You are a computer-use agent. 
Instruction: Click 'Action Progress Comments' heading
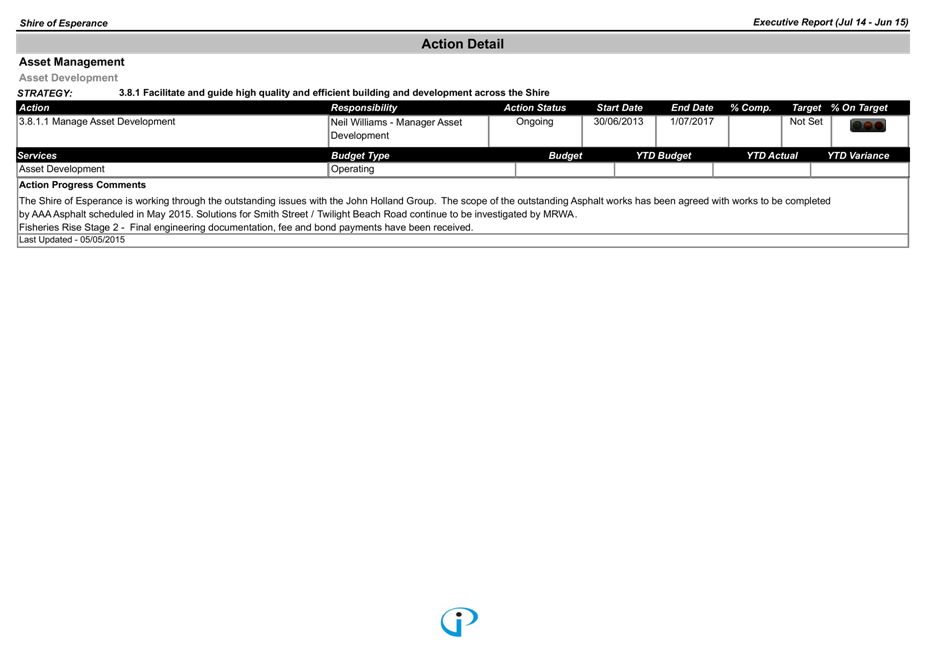point(82,185)
